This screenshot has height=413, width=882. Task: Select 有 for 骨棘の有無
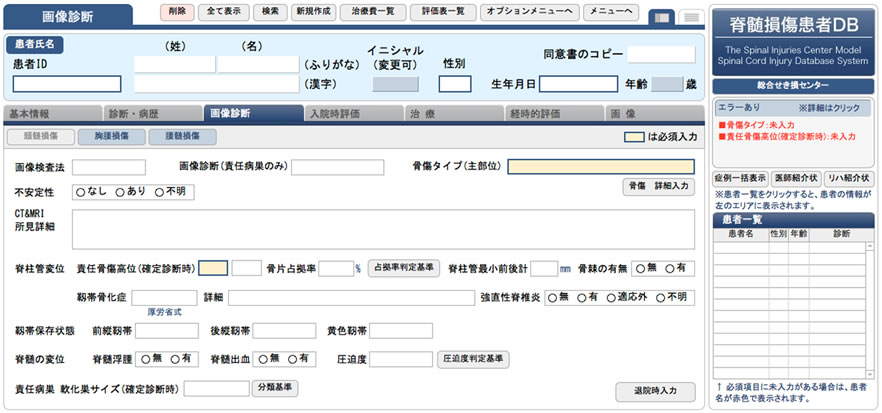(x=670, y=268)
